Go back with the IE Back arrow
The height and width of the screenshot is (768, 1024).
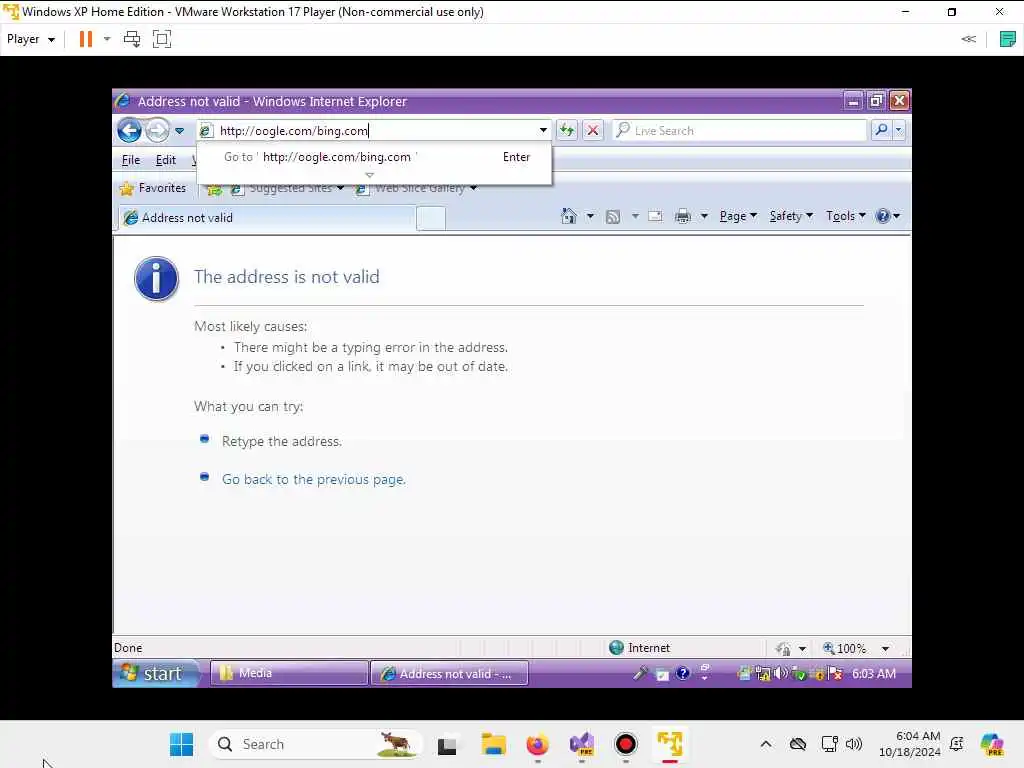(x=129, y=131)
